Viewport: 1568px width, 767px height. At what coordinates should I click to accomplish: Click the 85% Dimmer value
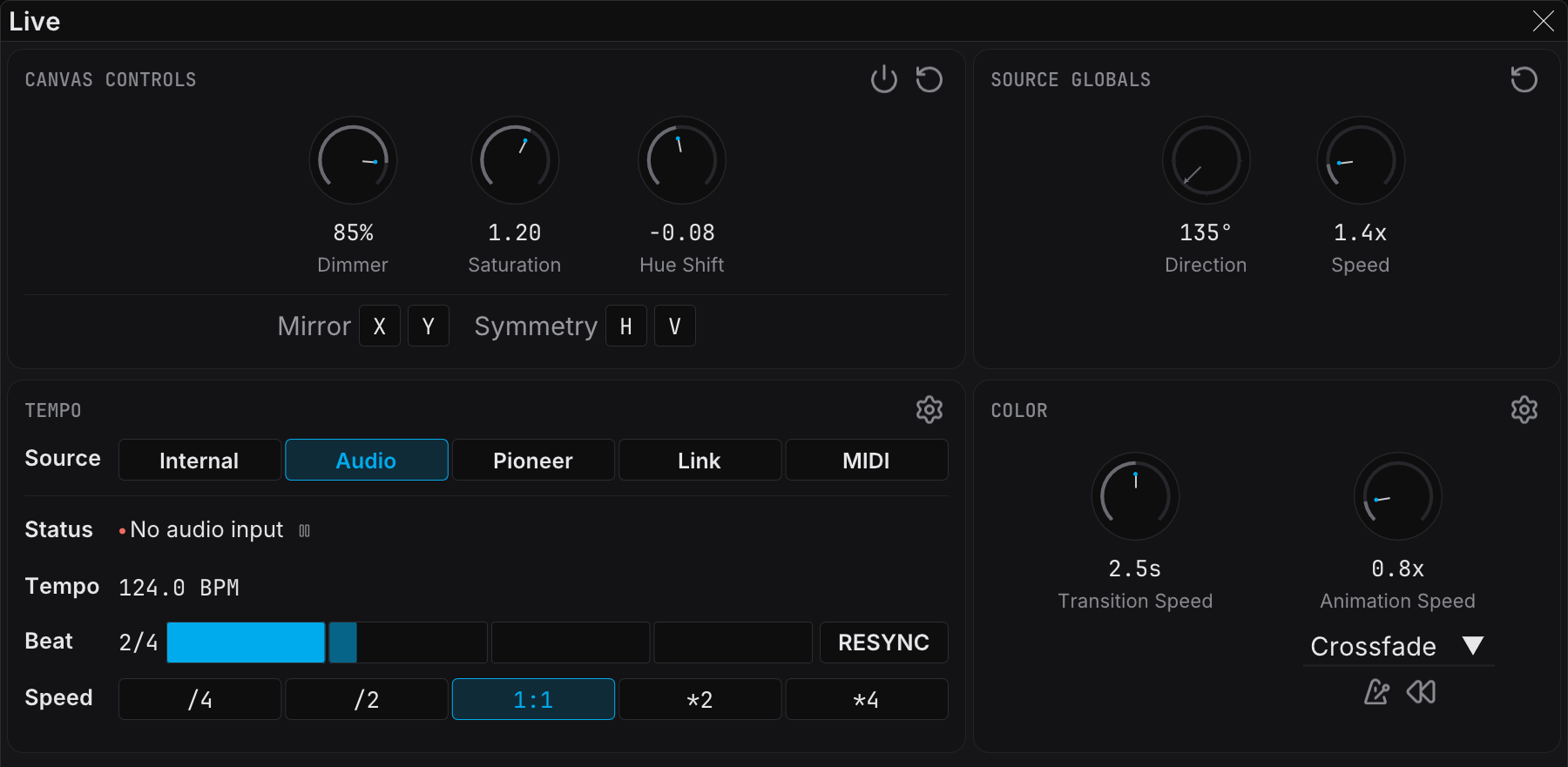353,232
